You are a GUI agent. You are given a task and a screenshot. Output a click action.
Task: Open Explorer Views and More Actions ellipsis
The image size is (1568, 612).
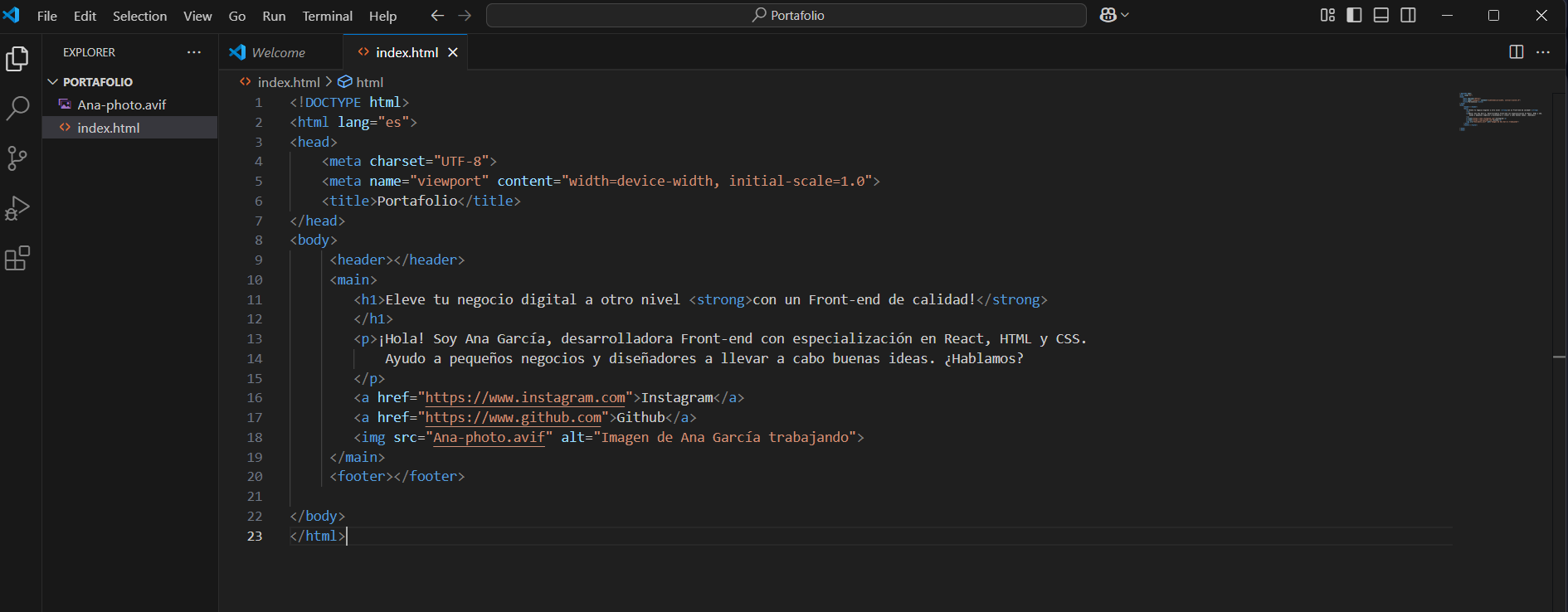194,51
